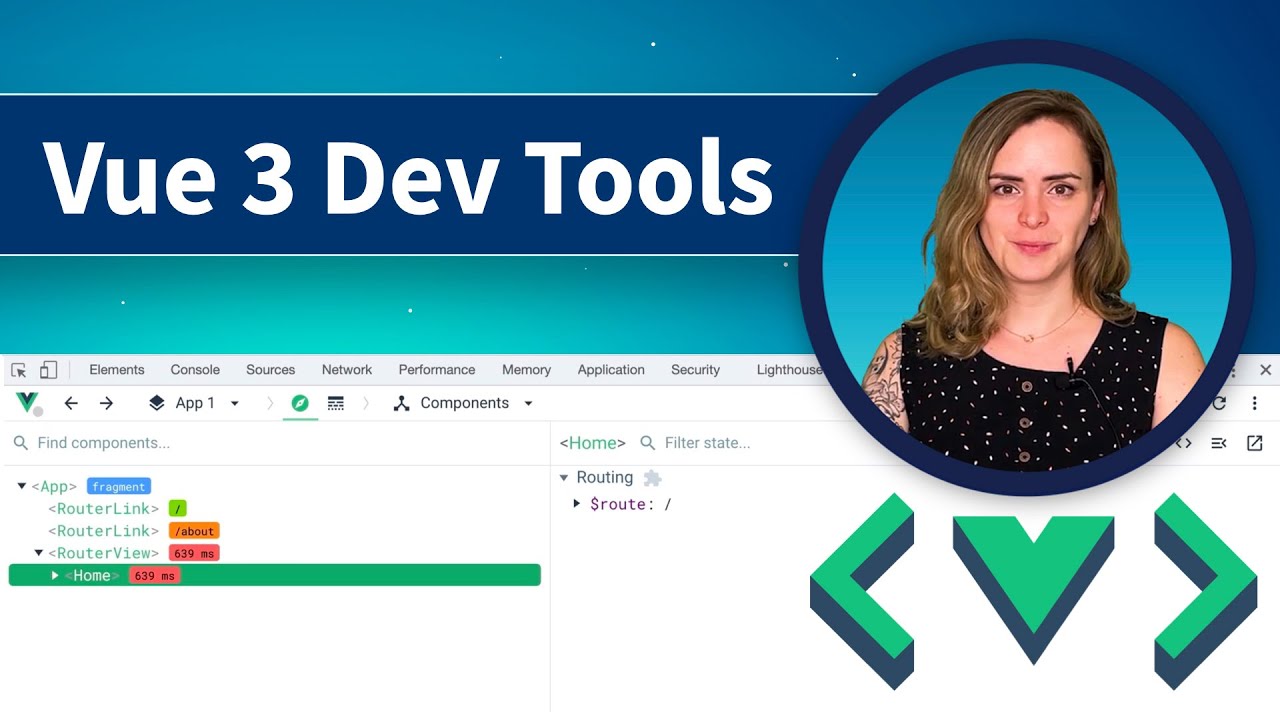
Task: Click the 639 ms badge on RouterView
Action: [194, 553]
